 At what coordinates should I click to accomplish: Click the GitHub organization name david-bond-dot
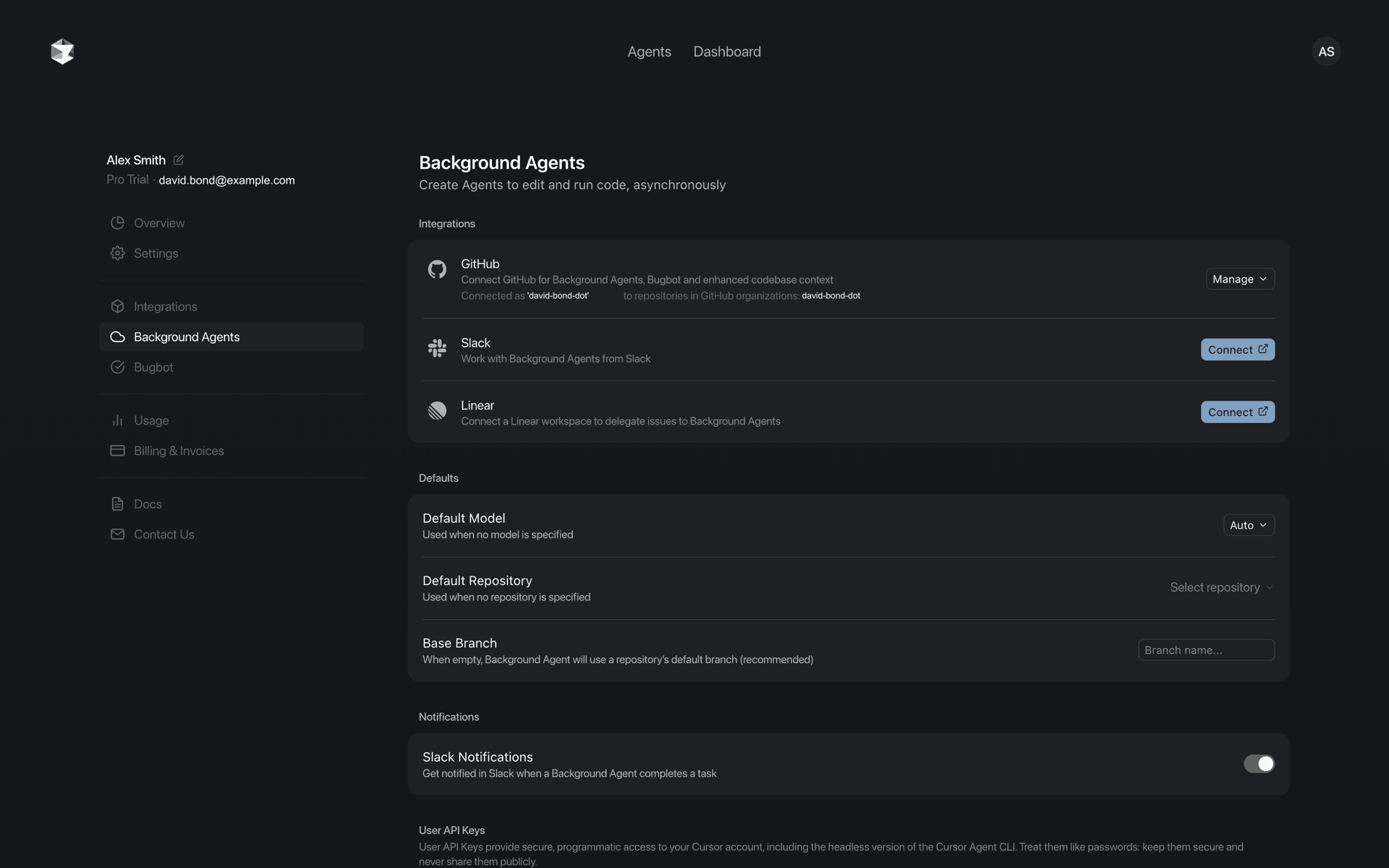point(831,296)
